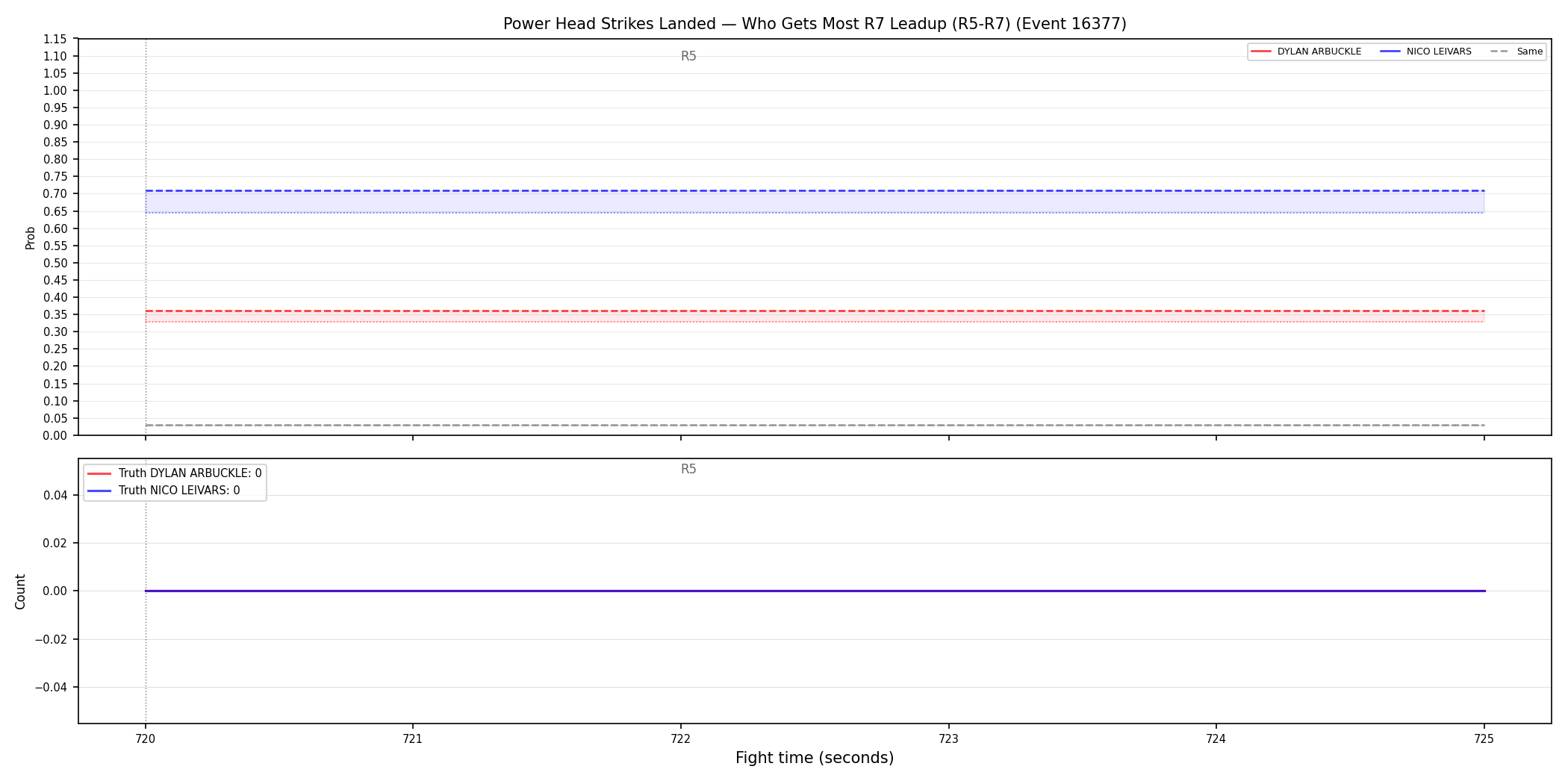The image size is (1568, 784).
Task: Click the 720 x-axis tick label
Action: point(146,738)
